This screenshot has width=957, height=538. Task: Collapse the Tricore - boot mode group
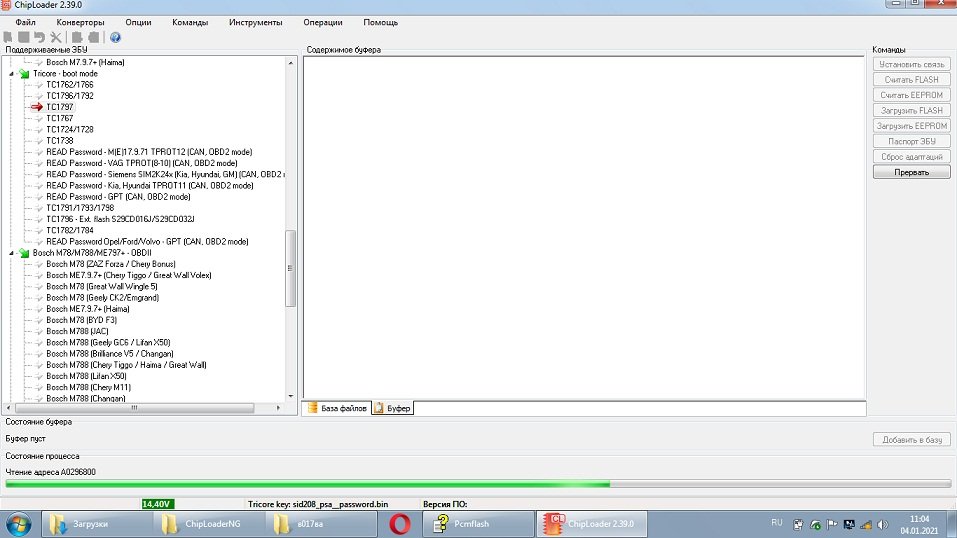pyautogui.click(x=12, y=74)
